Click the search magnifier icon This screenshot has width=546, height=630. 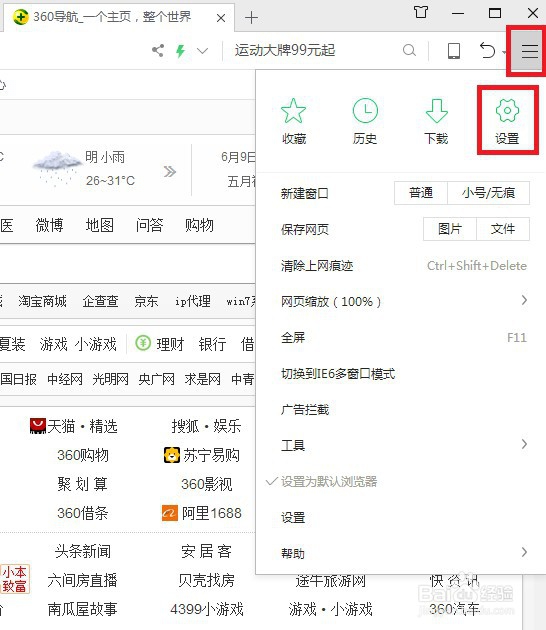coord(409,51)
